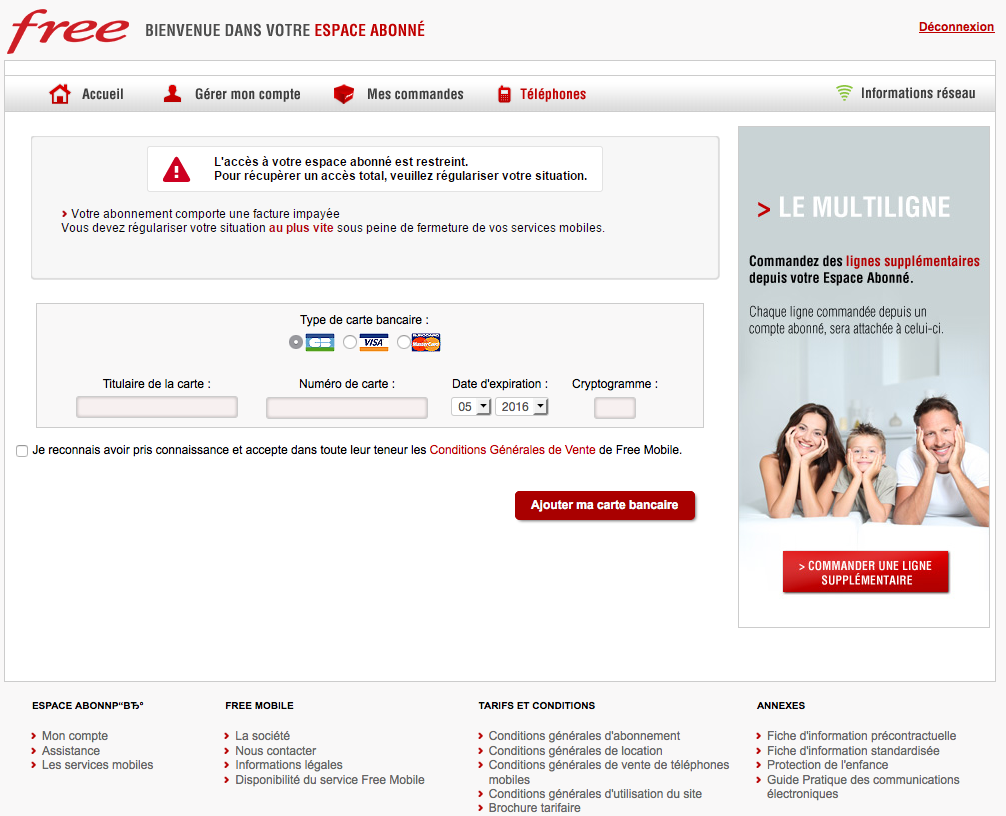Open the Assistance footer link
Viewport: 1006px width, 816px height.
click(71, 751)
